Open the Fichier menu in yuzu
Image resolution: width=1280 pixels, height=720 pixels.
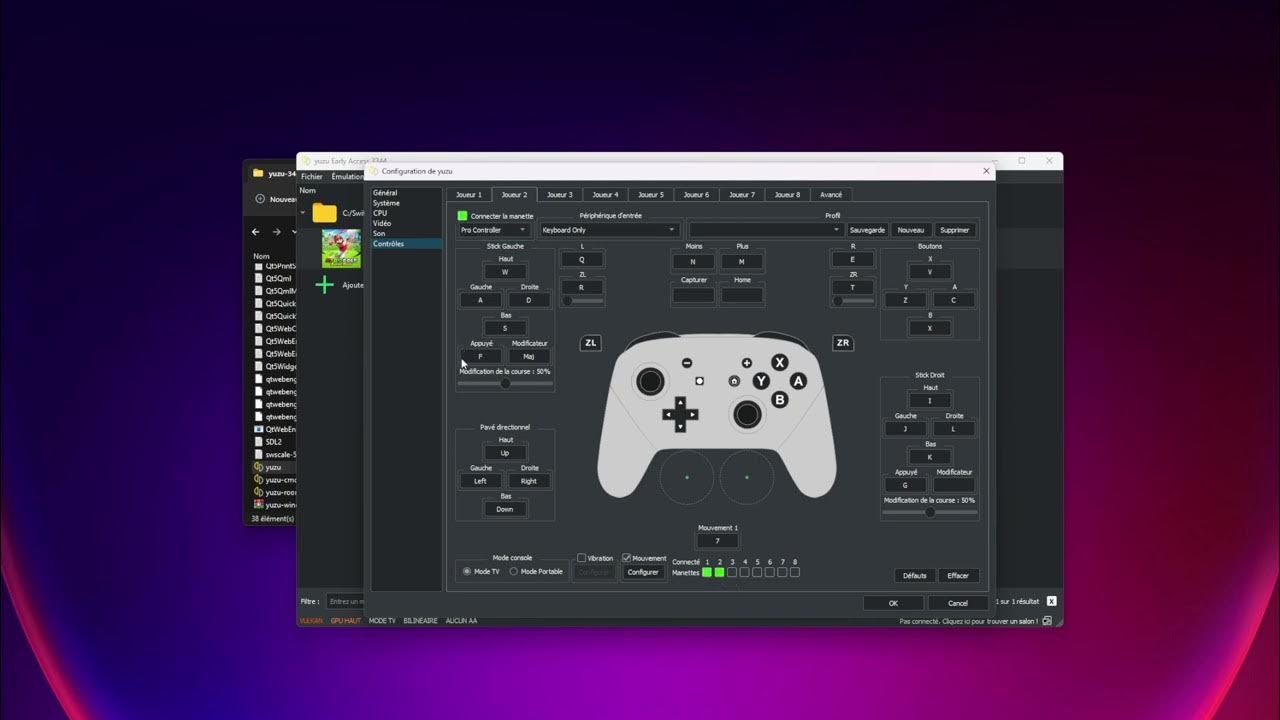point(312,177)
